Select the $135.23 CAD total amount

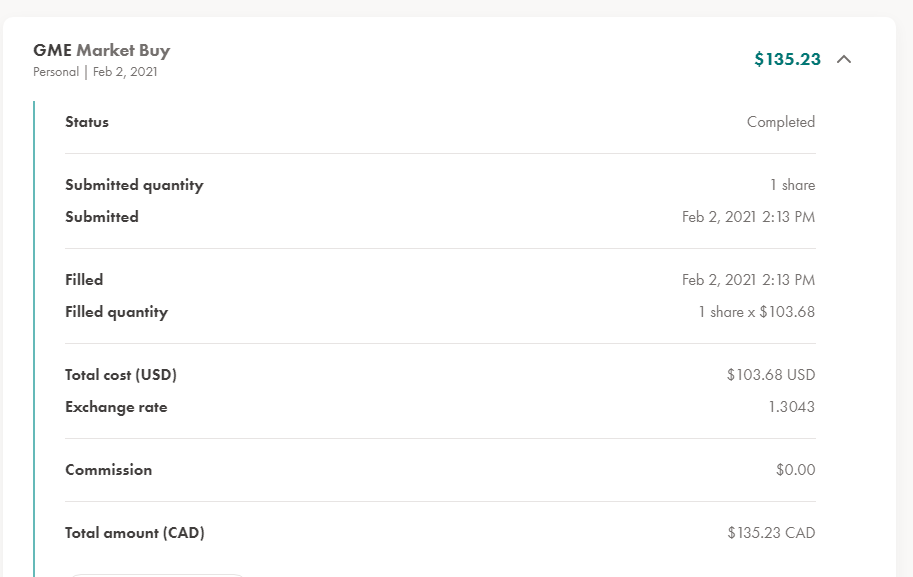click(x=771, y=533)
